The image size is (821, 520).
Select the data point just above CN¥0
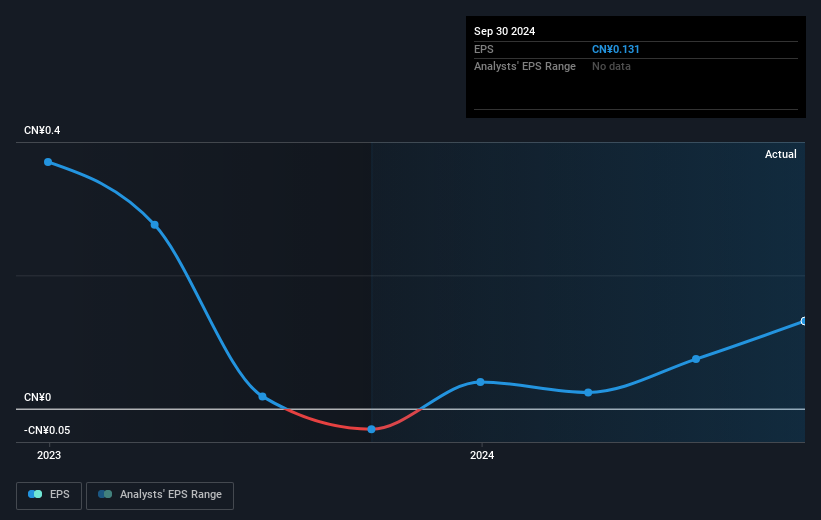point(263,397)
